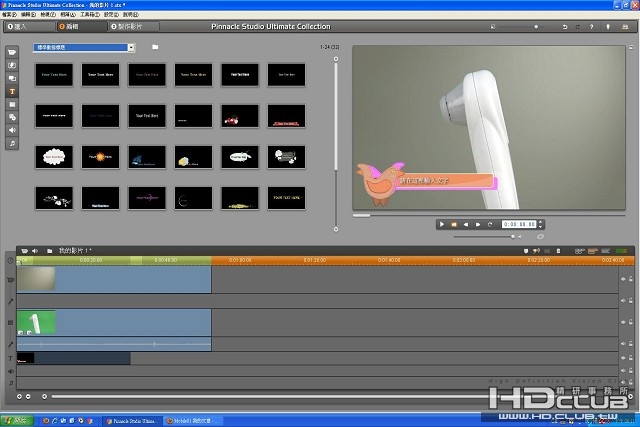The height and width of the screenshot is (427, 640).
Task: Switch to storyboard view icon
Action: click(580, 251)
